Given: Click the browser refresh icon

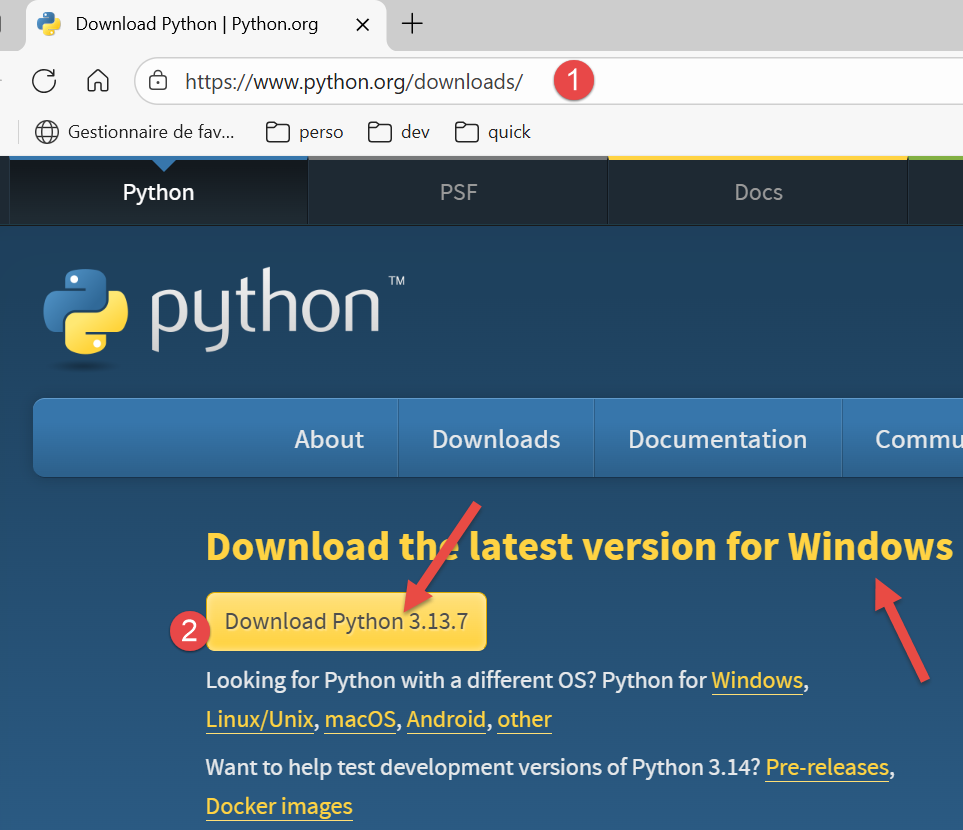Looking at the screenshot, I should coord(44,81).
